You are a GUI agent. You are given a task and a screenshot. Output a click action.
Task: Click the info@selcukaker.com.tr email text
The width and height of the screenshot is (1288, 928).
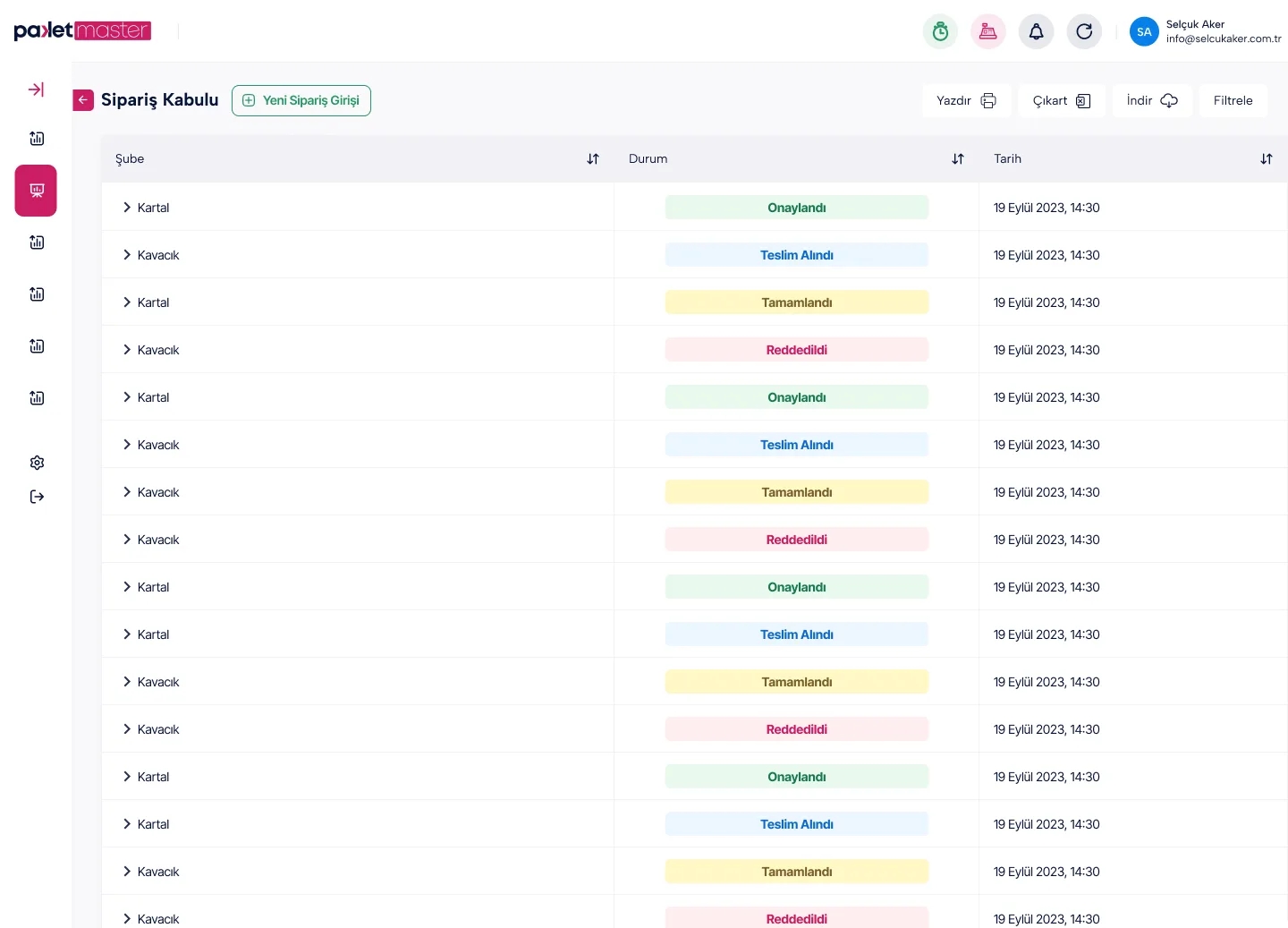(x=1224, y=38)
